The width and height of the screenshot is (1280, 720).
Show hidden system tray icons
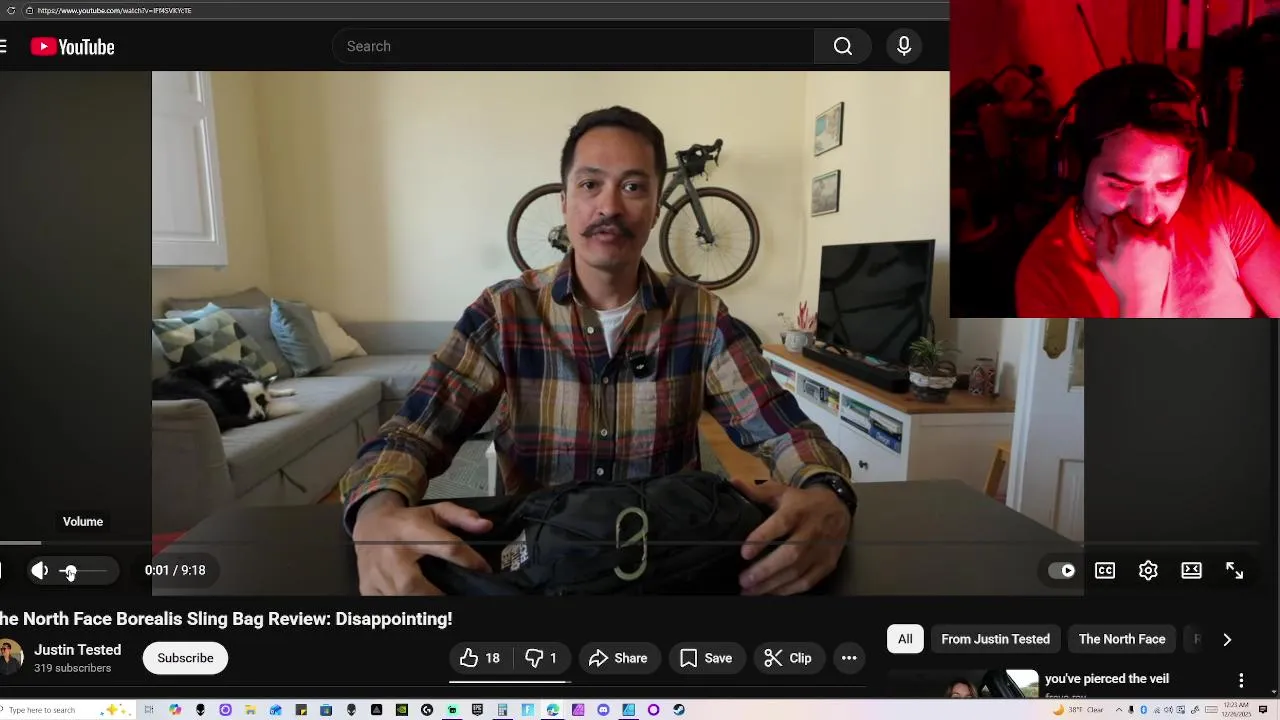point(1119,710)
